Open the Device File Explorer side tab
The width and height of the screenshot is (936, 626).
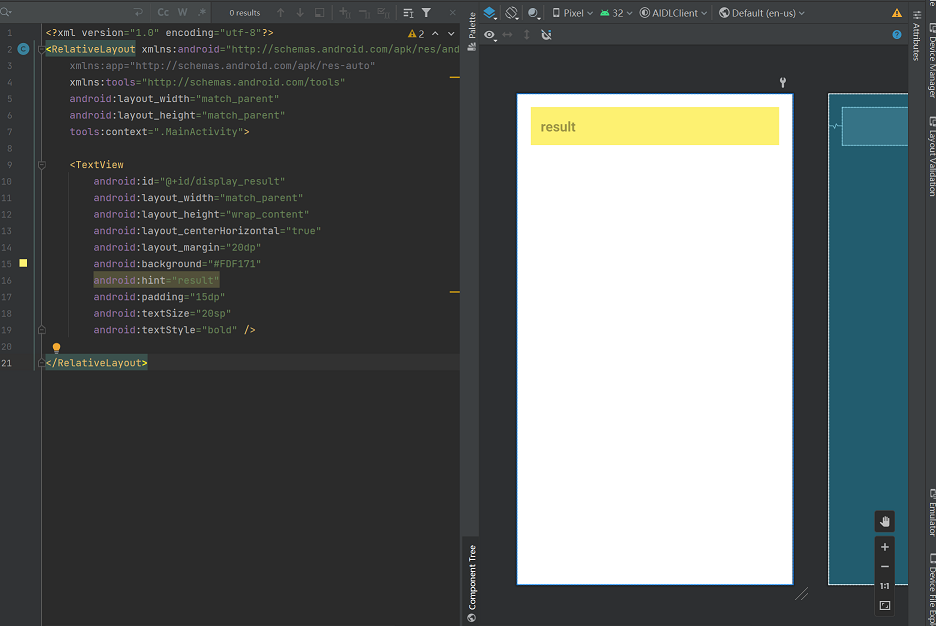(x=931, y=588)
